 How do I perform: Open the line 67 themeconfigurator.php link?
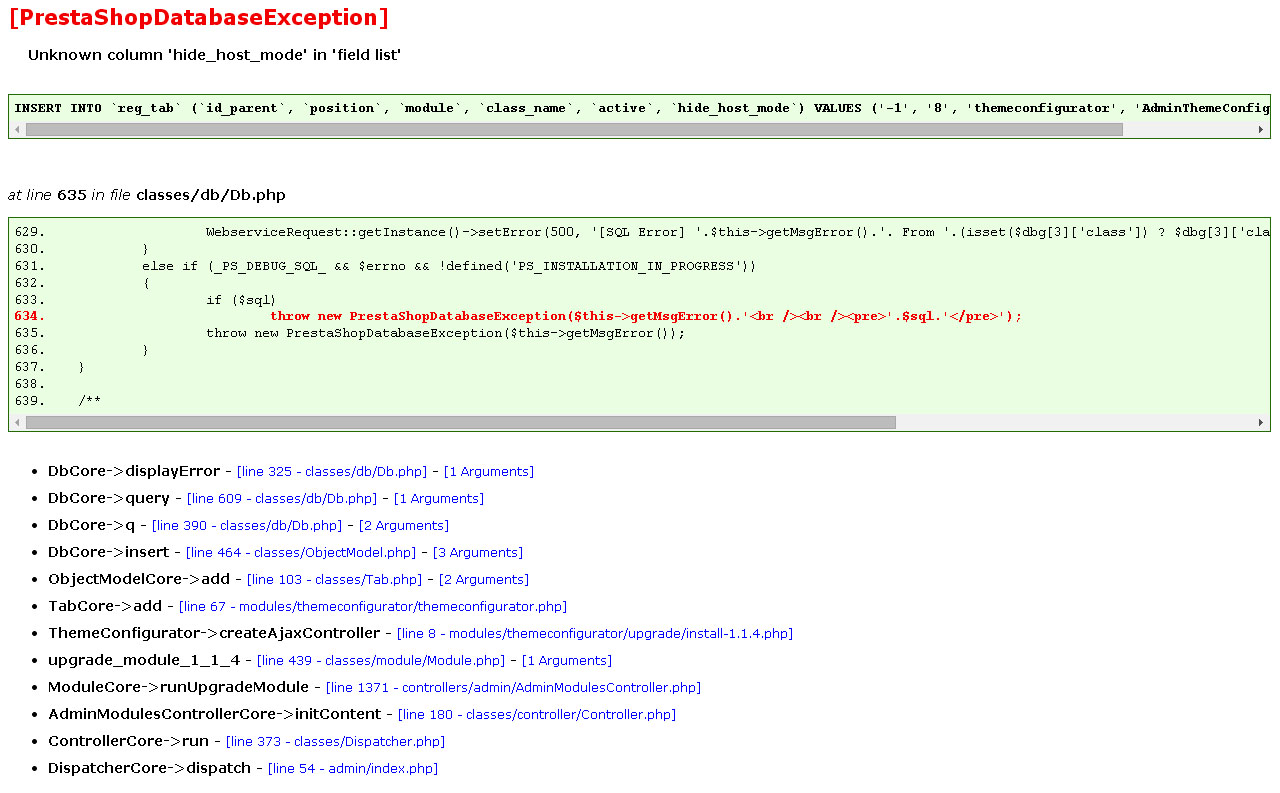tap(373, 606)
